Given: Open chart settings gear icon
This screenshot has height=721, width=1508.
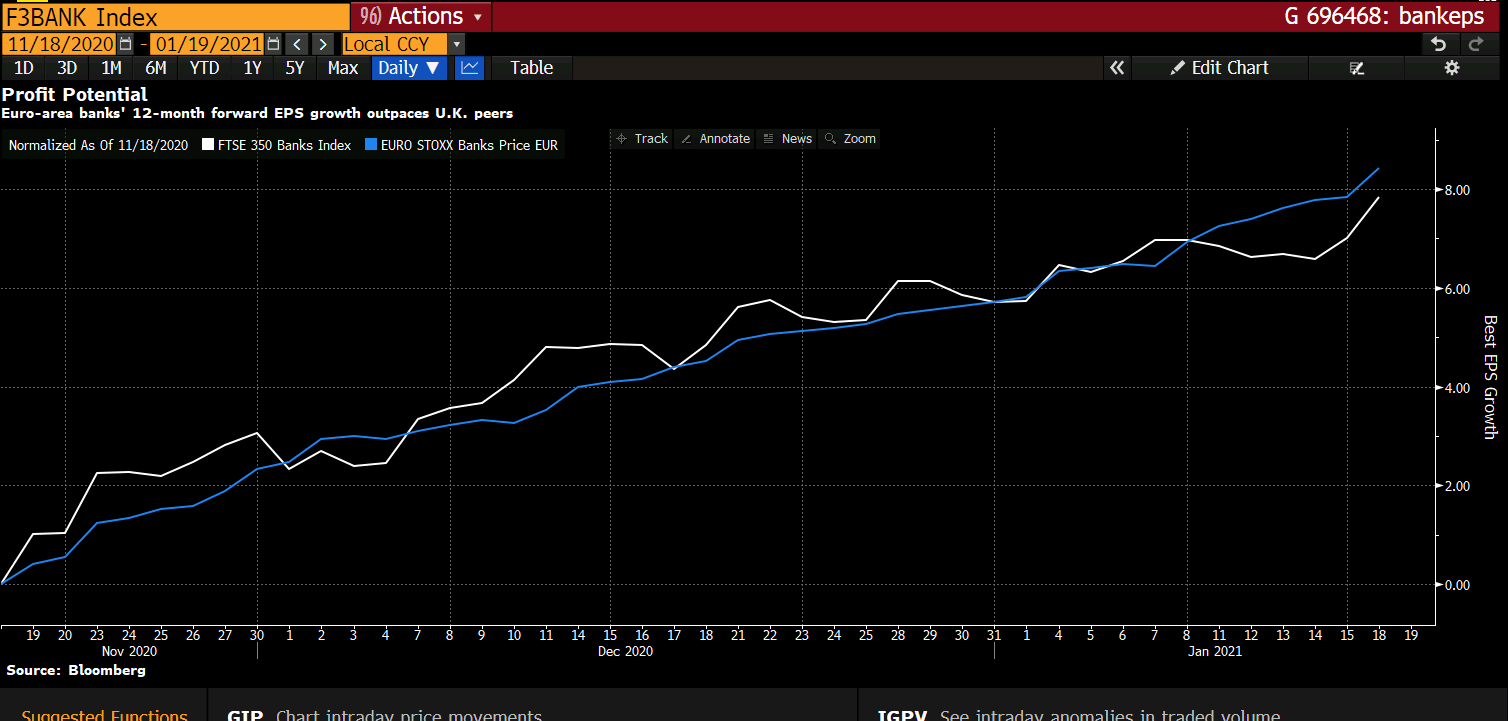Looking at the screenshot, I should click(1452, 68).
